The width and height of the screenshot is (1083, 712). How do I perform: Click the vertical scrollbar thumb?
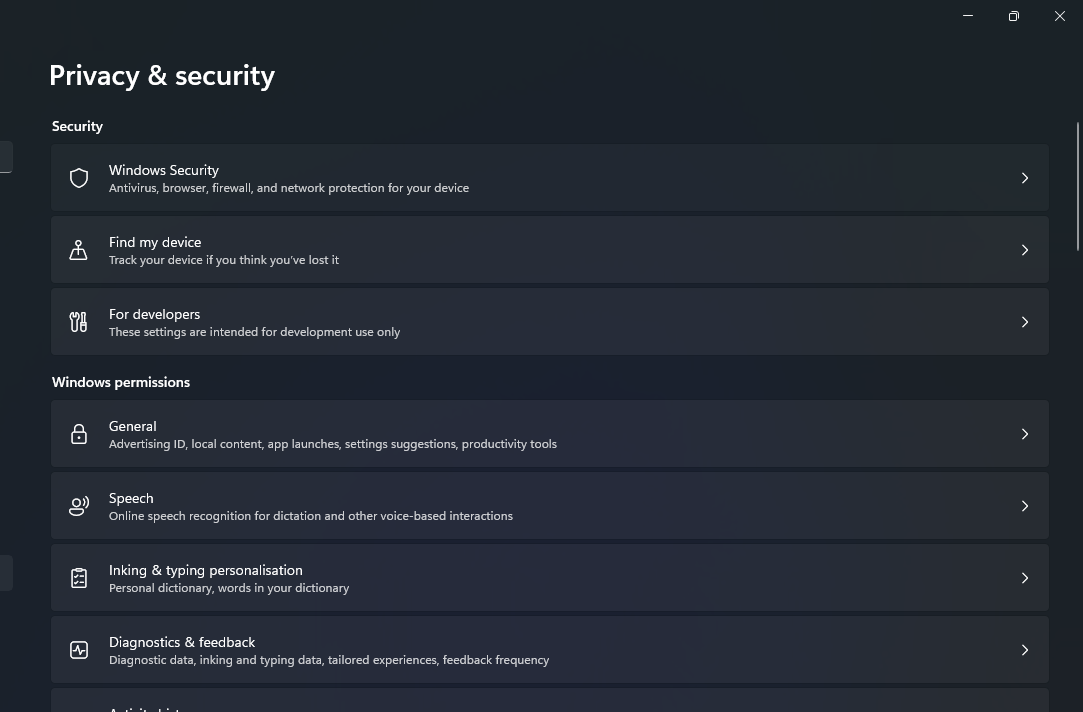coord(1077,186)
